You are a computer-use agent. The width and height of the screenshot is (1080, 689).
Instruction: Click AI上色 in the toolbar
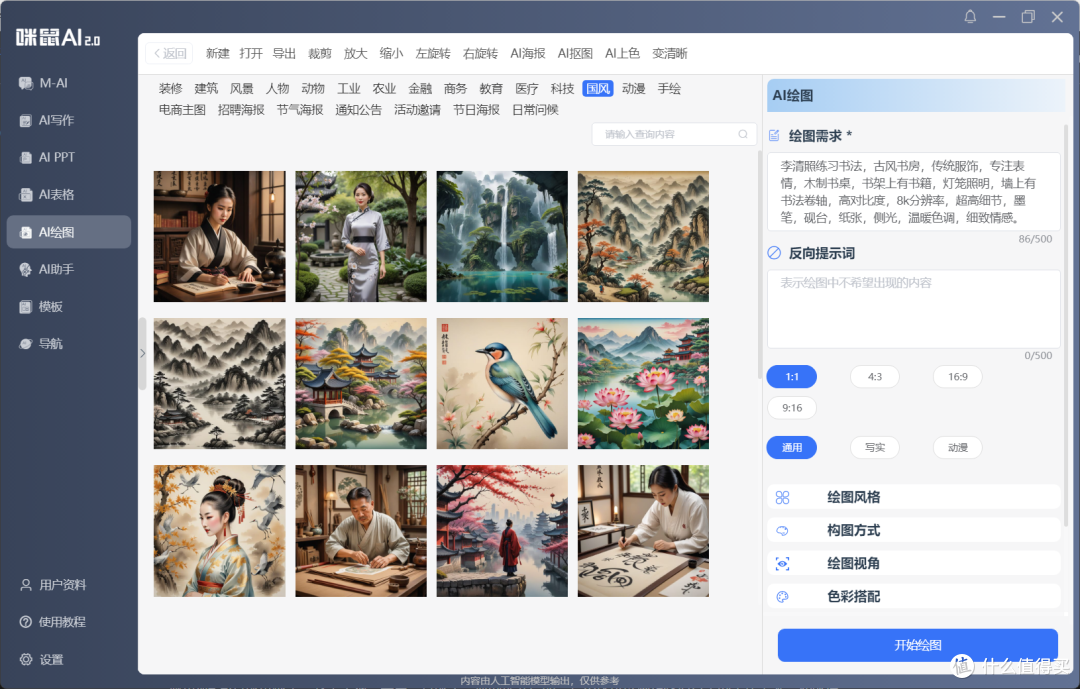(623, 54)
